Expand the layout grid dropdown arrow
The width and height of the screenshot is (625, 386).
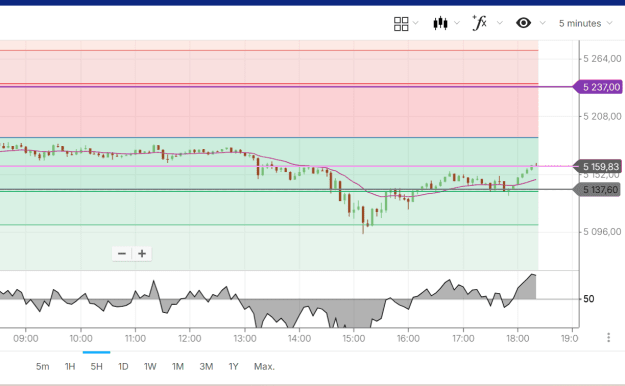point(415,23)
